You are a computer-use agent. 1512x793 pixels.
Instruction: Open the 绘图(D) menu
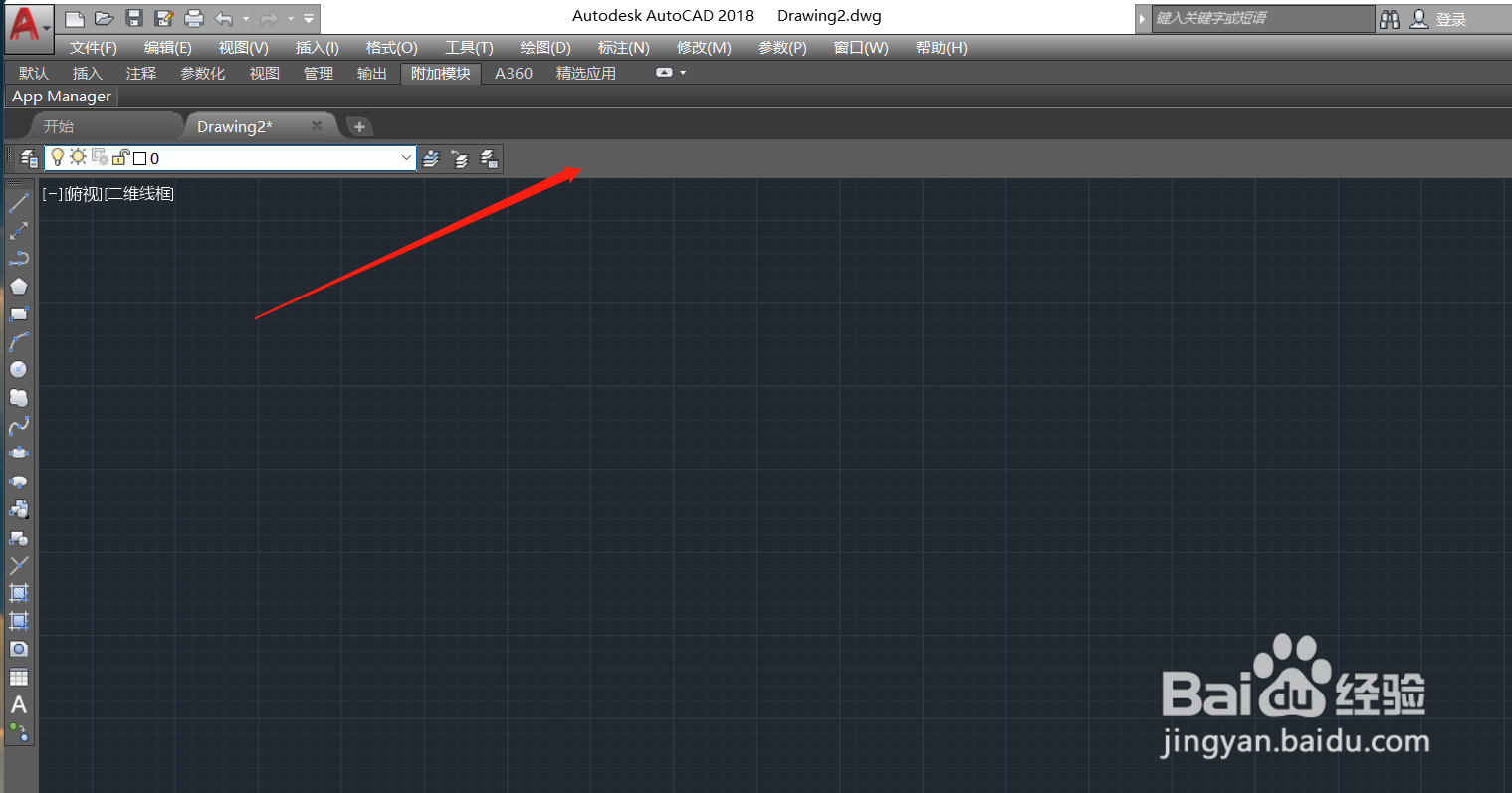(545, 48)
